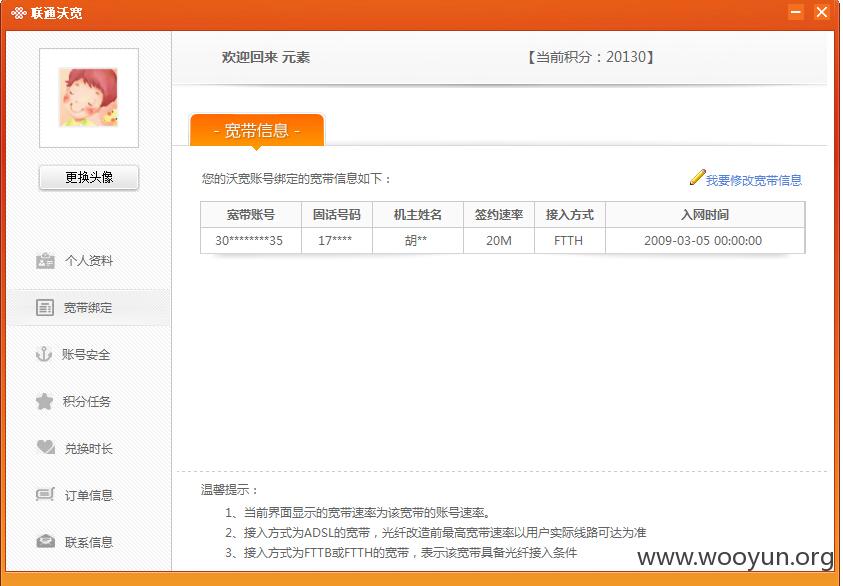Click the 个人资料 ID card icon

point(45,261)
